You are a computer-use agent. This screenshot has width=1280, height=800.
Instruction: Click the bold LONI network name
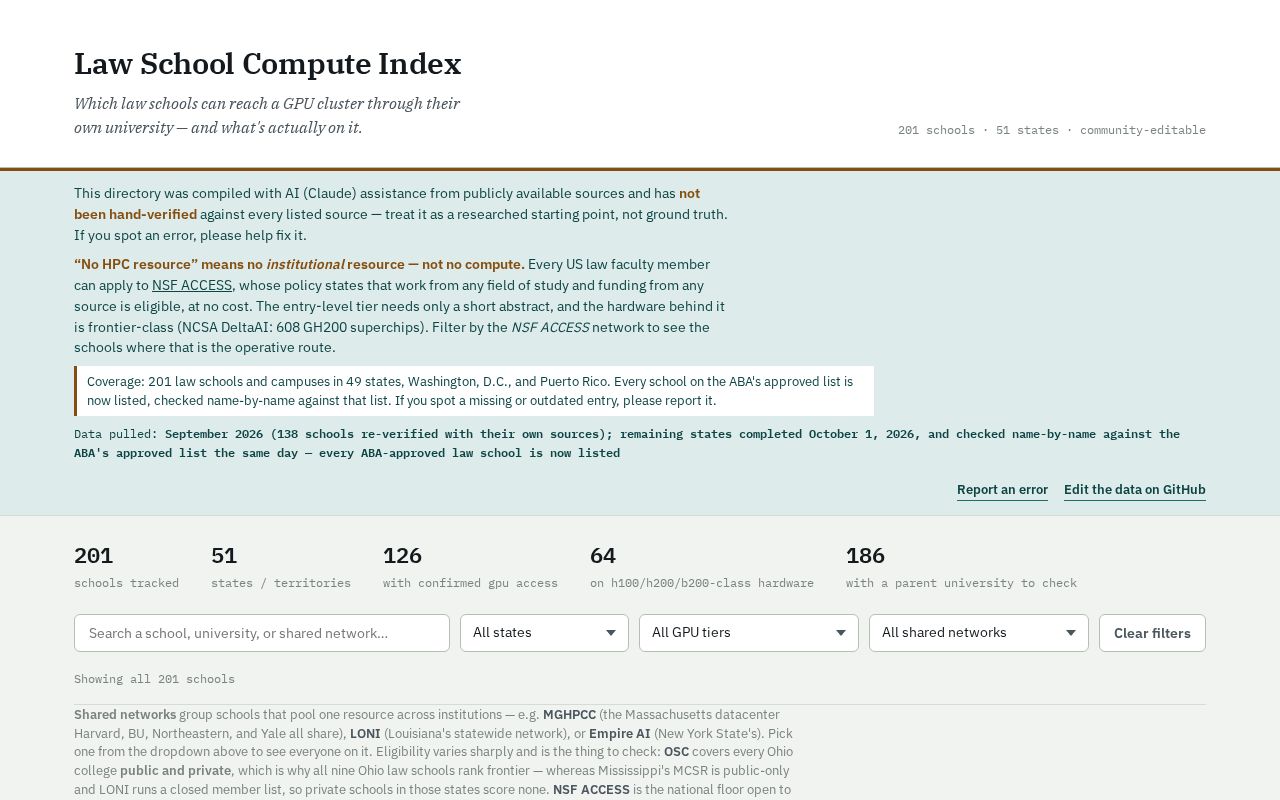[x=365, y=733]
